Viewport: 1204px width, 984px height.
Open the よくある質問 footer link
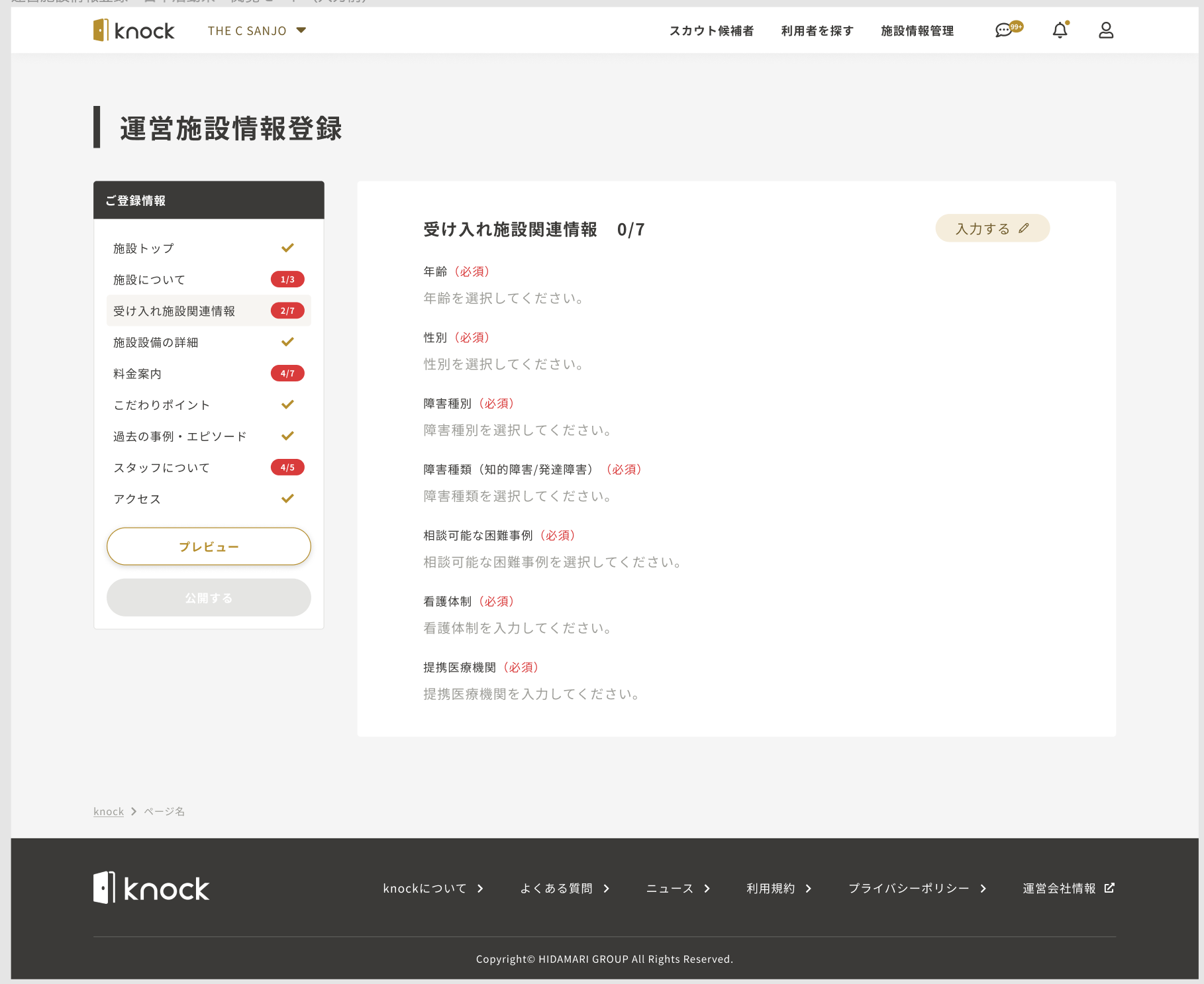[x=566, y=889]
